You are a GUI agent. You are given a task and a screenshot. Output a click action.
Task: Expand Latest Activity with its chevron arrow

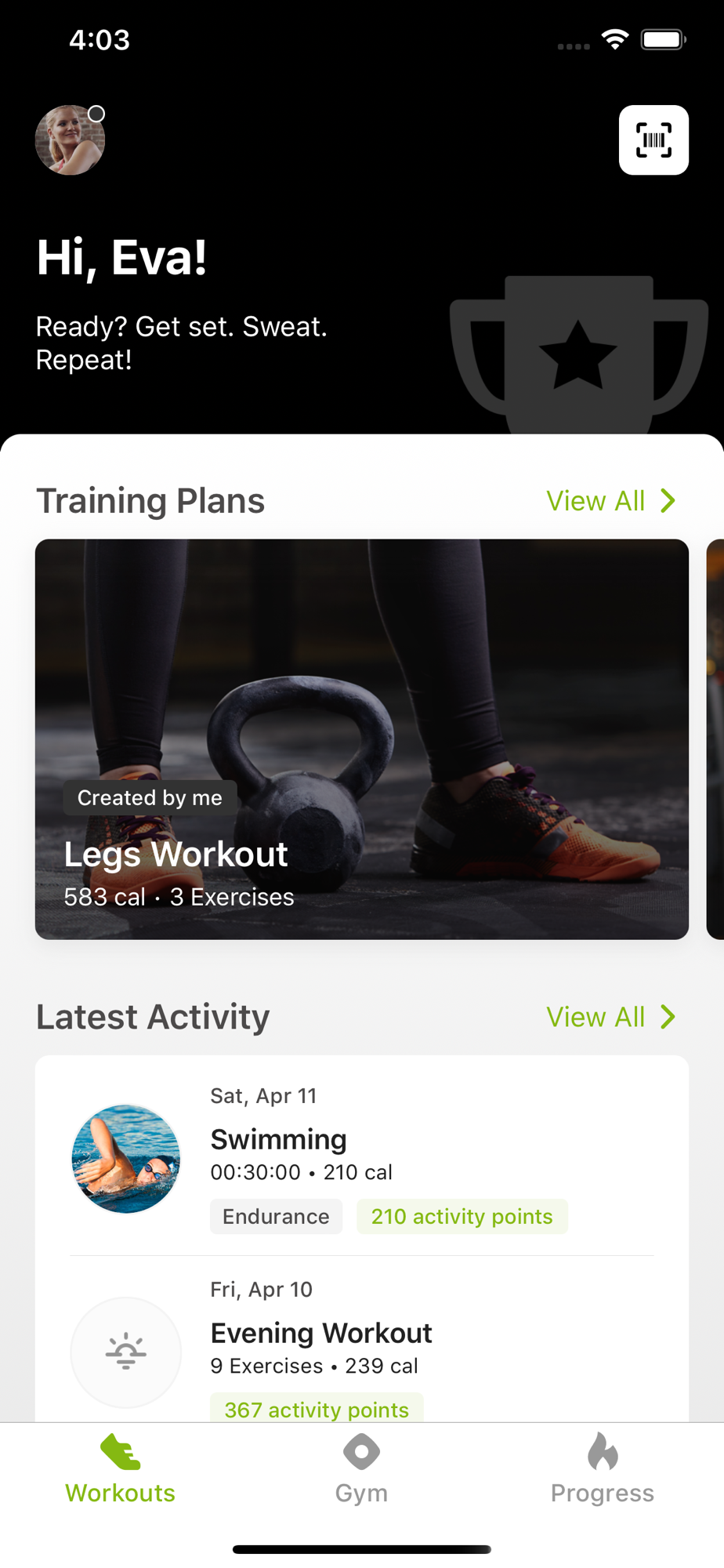click(668, 1017)
